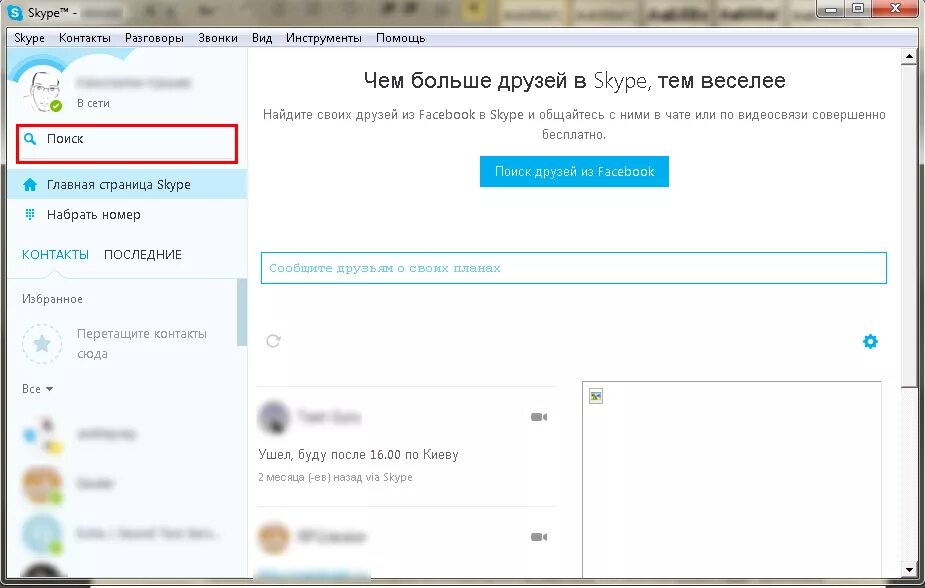Video call the contact who wrote Ушел, буду после 16.00
Screen dimensions: 925x588
coord(539,417)
